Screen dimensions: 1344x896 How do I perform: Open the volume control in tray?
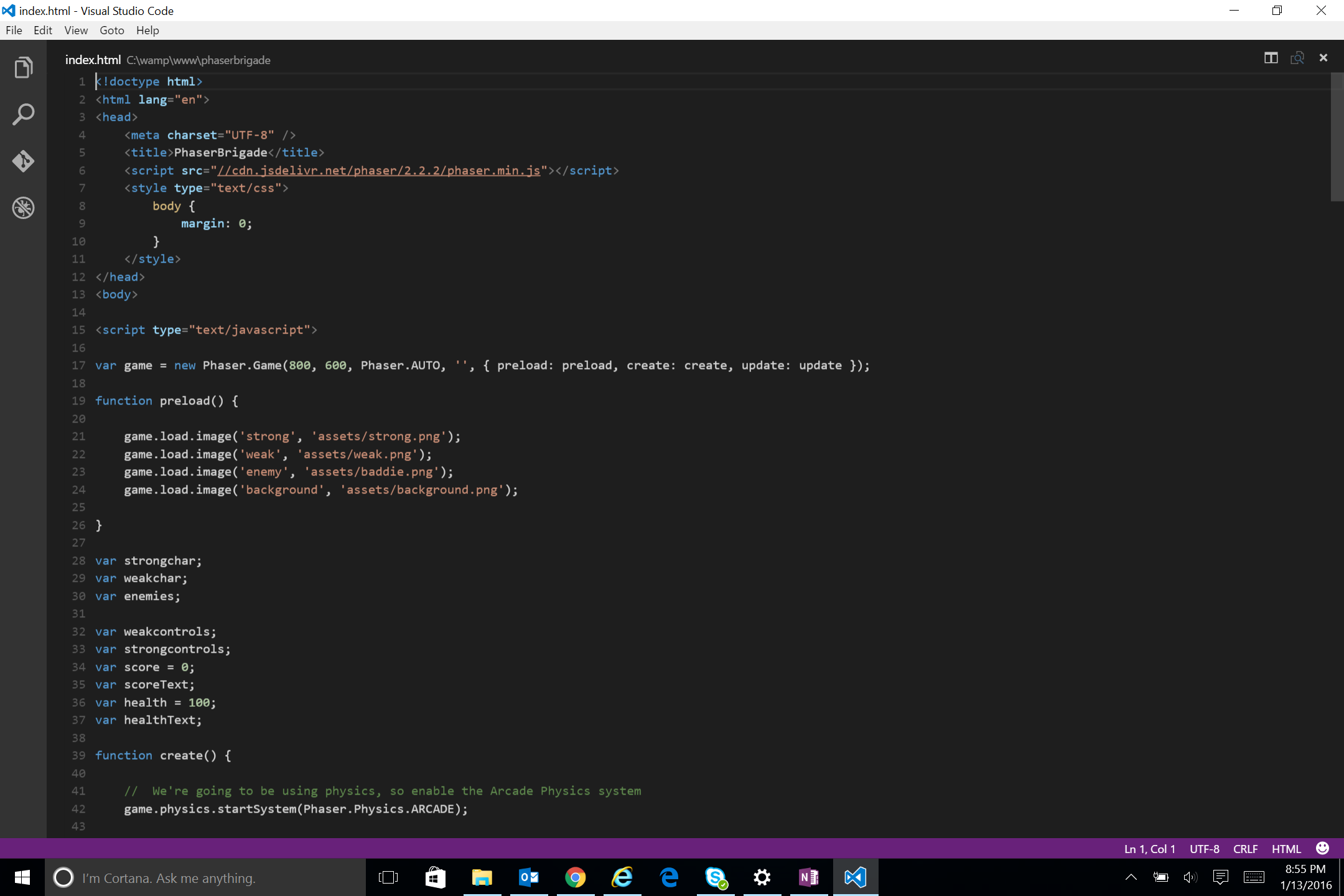[1190, 877]
